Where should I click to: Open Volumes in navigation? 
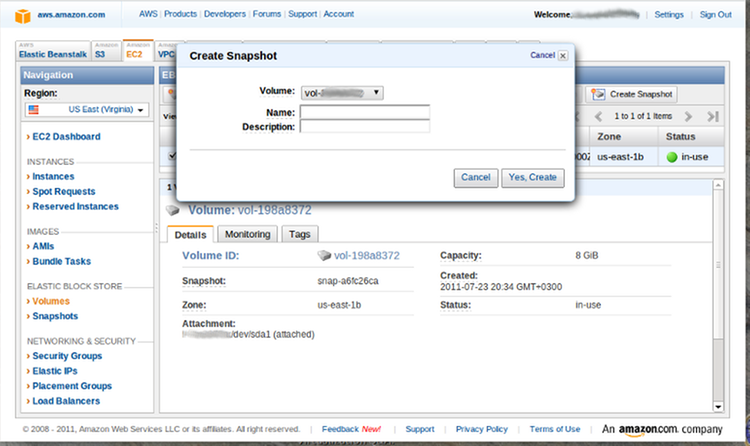(x=51, y=301)
